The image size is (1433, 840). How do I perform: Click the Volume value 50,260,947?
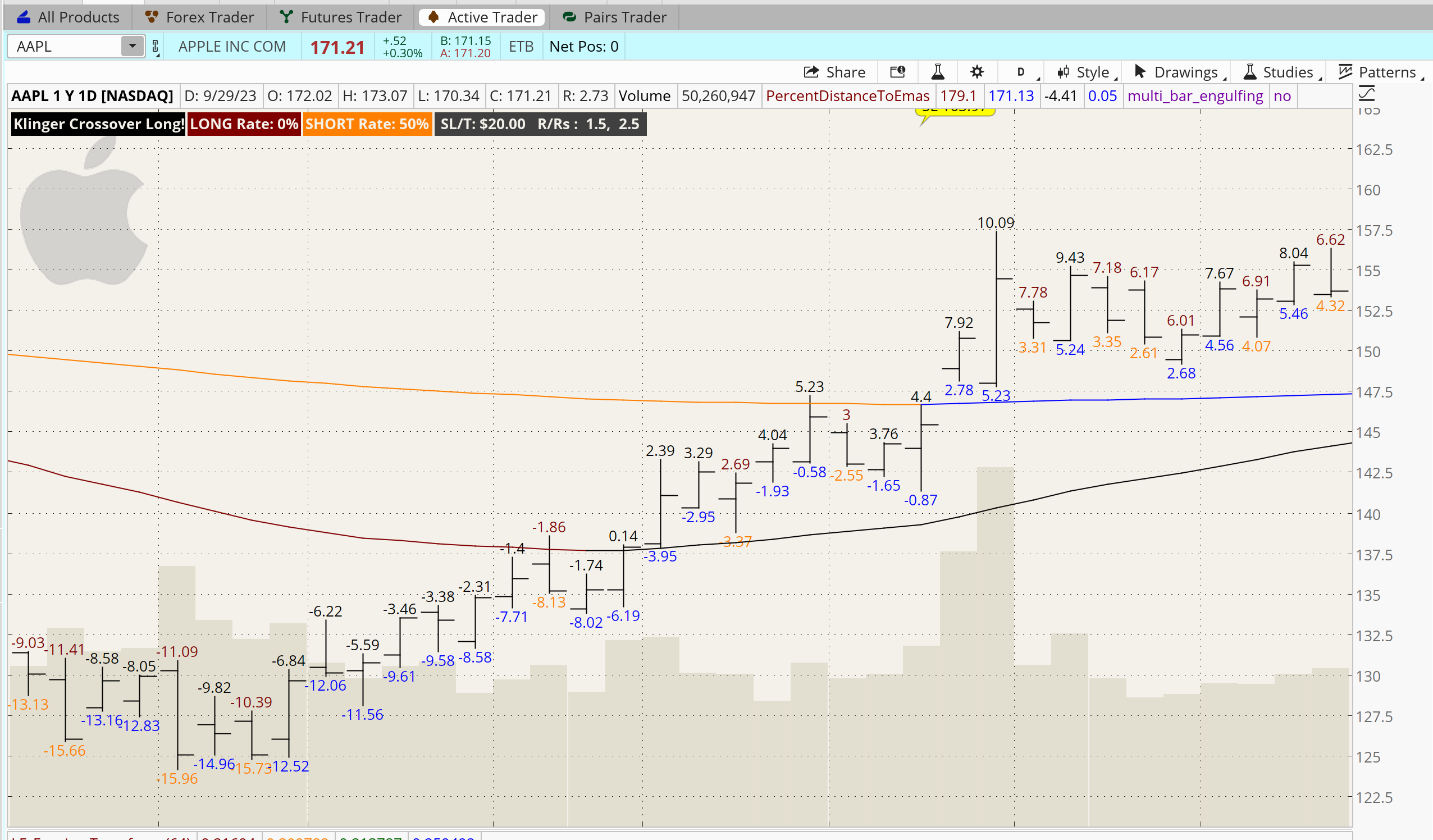coord(718,95)
